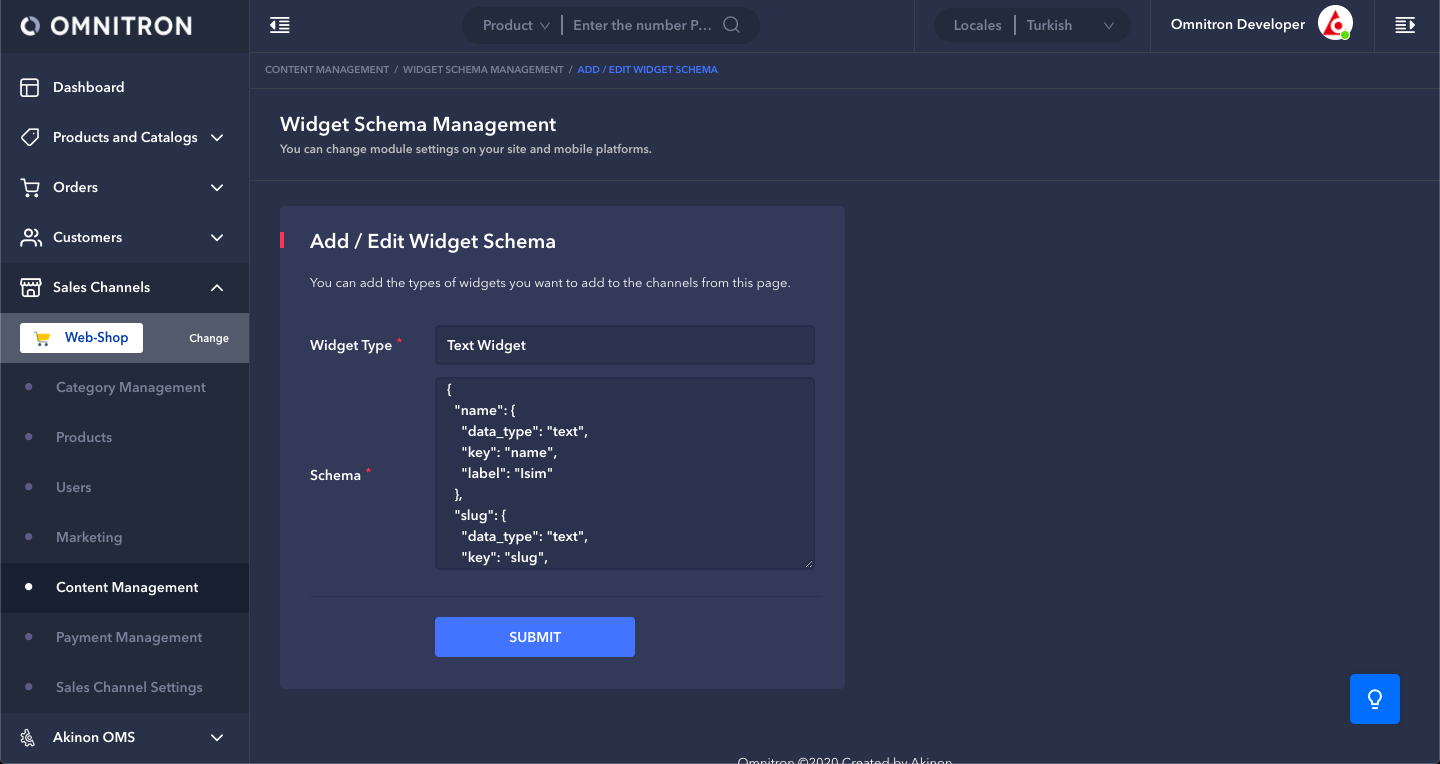Open Category Management in sidebar
Viewport: 1440px width, 764px height.
(130, 387)
